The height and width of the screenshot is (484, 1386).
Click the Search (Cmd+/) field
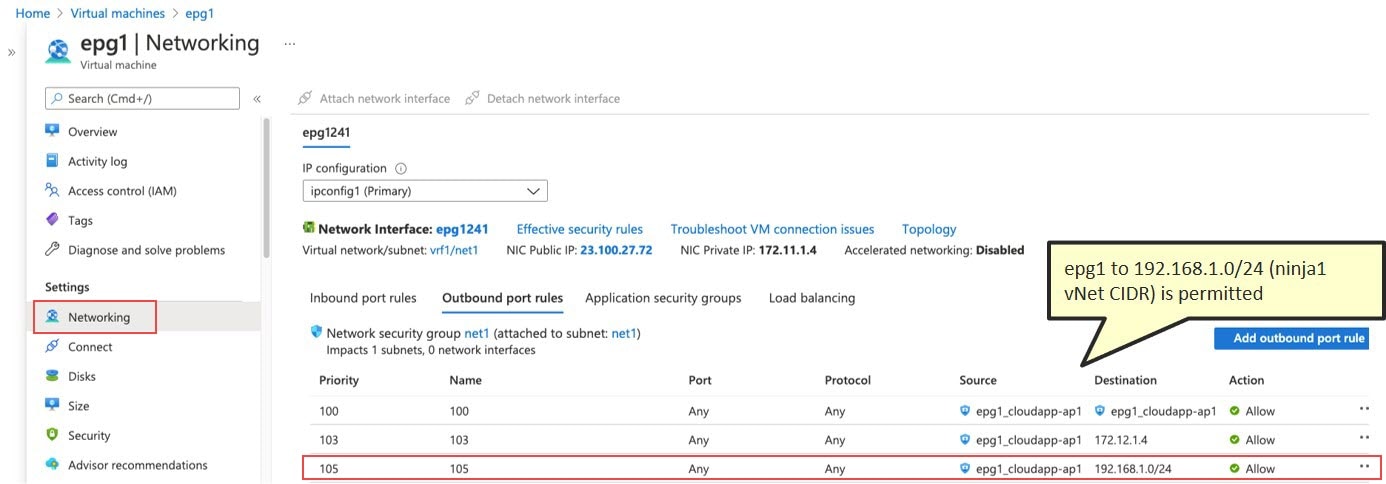(x=142, y=98)
